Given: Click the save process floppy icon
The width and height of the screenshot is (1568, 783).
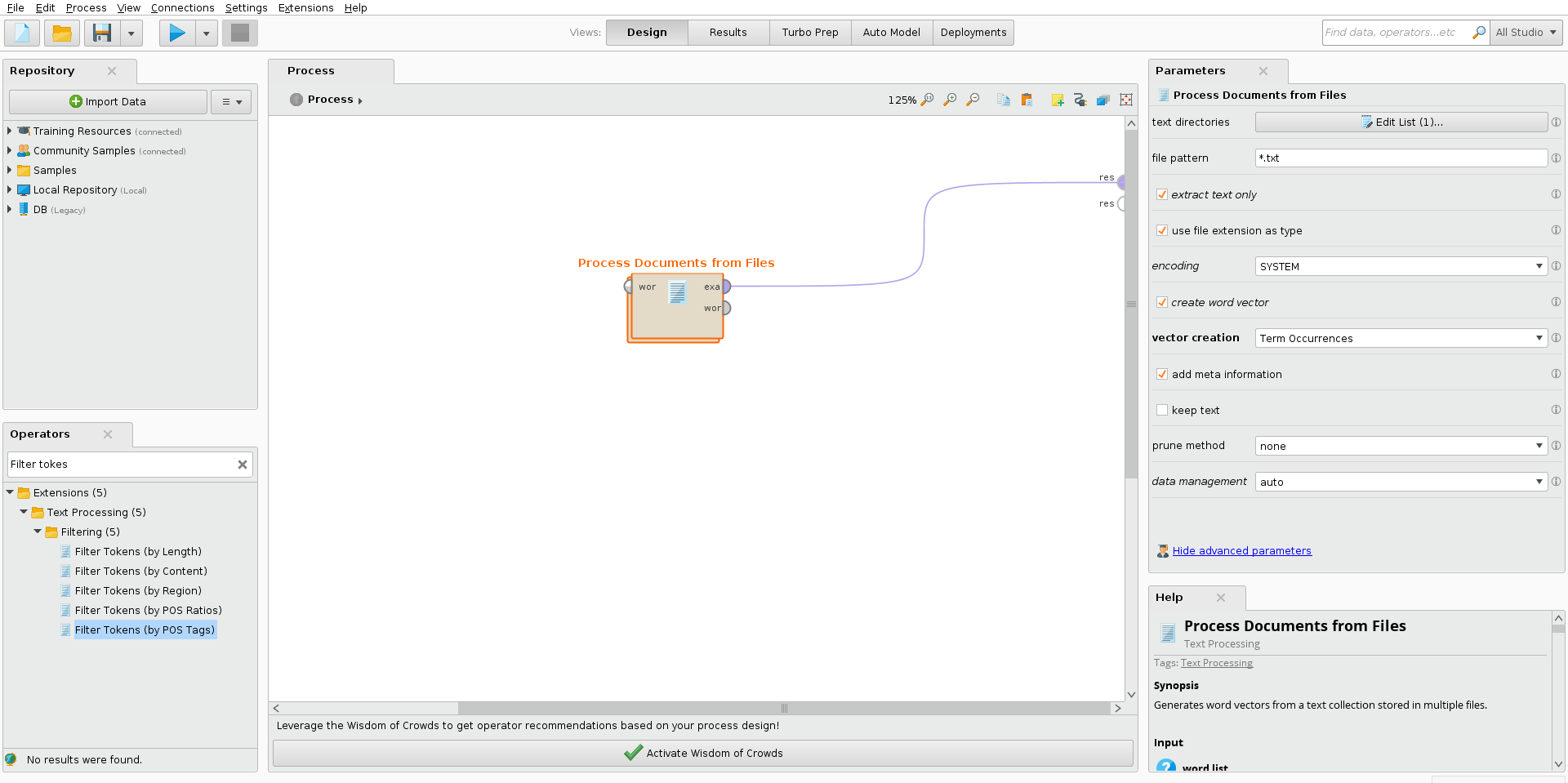Looking at the screenshot, I should (x=102, y=33).
